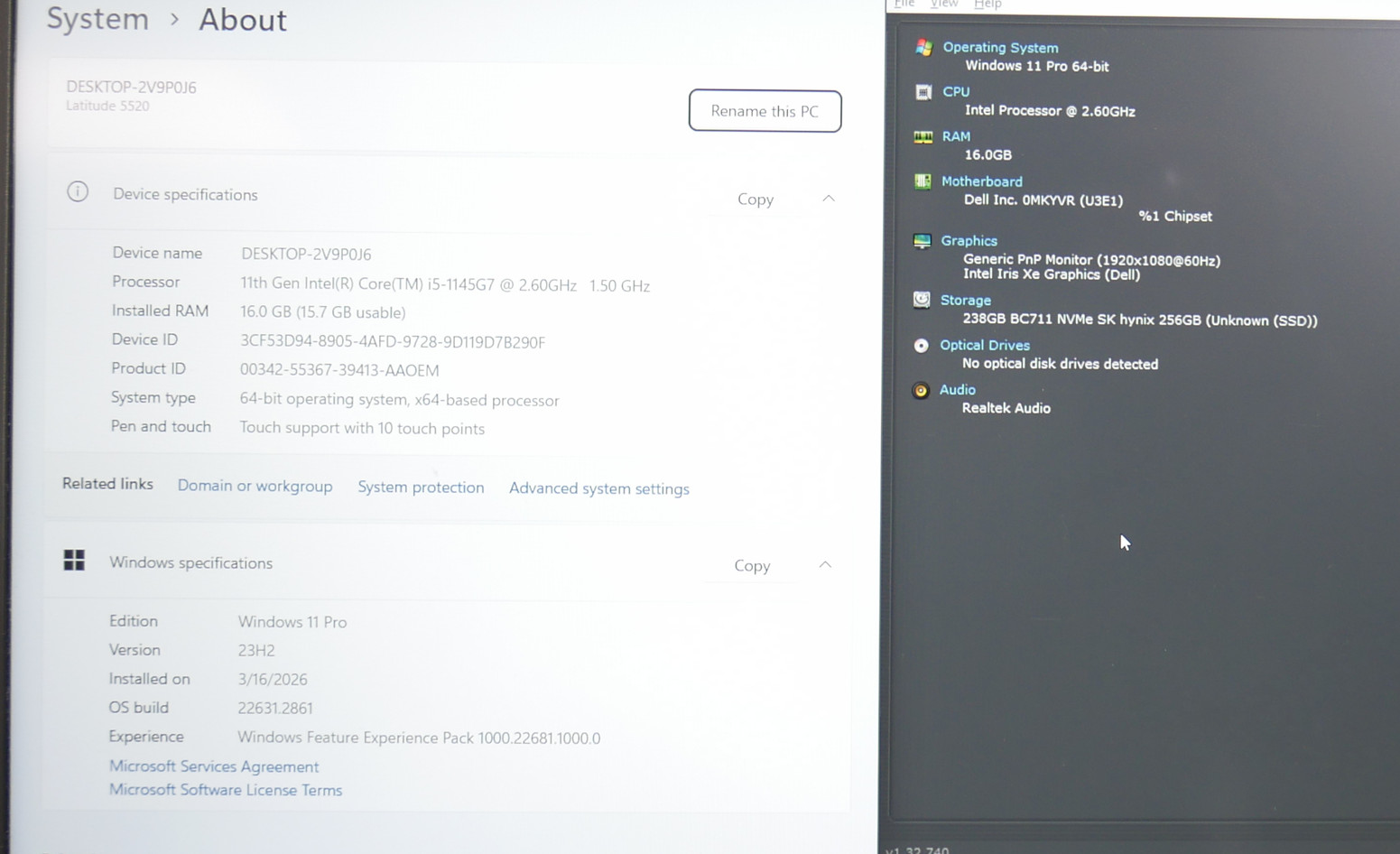
Task: Open Microsoft Software License Terms link
Action: click(226, 790)
